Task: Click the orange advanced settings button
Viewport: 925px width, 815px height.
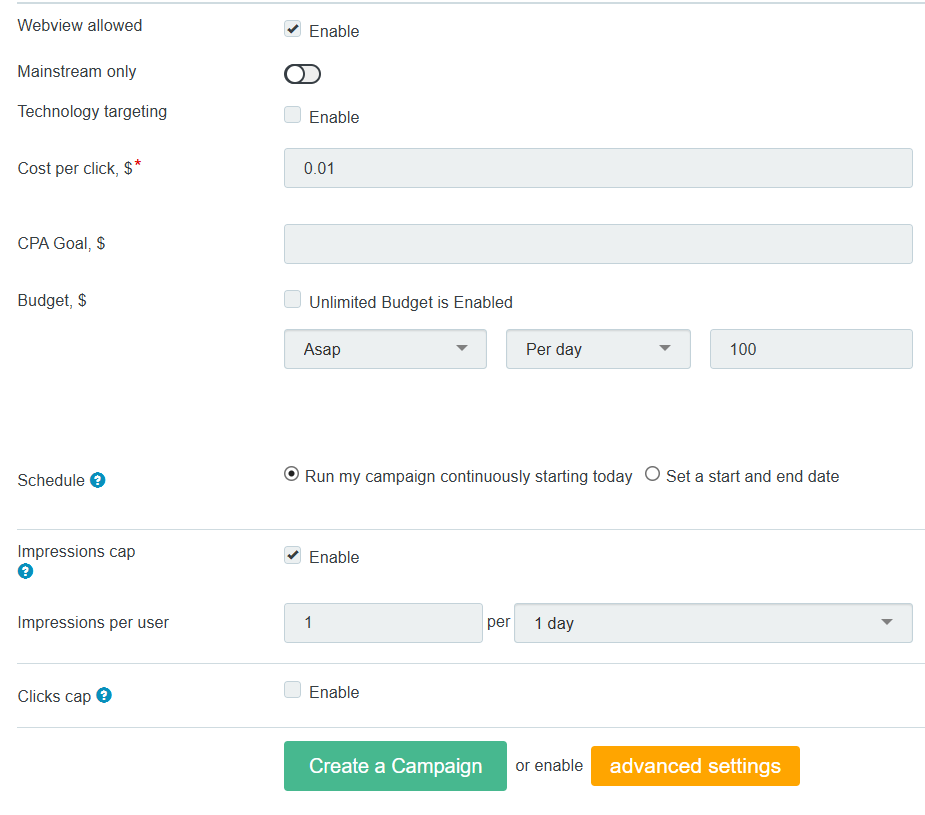Action: [695, 766]
